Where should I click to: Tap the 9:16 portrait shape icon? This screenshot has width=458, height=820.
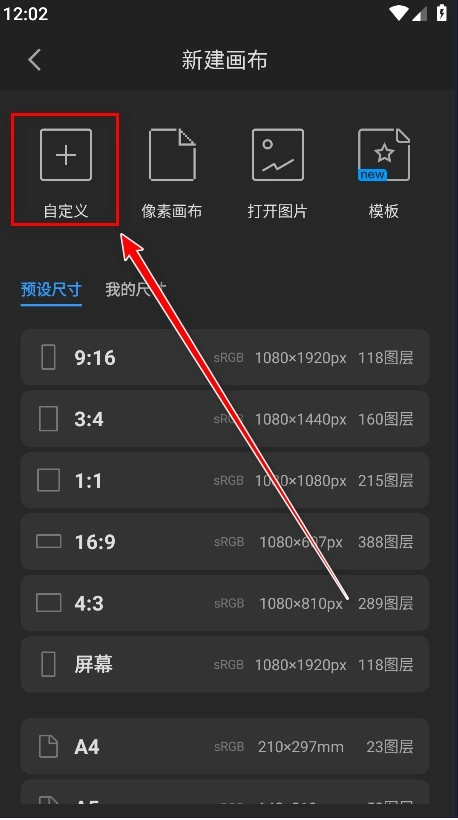coord(49,358)
